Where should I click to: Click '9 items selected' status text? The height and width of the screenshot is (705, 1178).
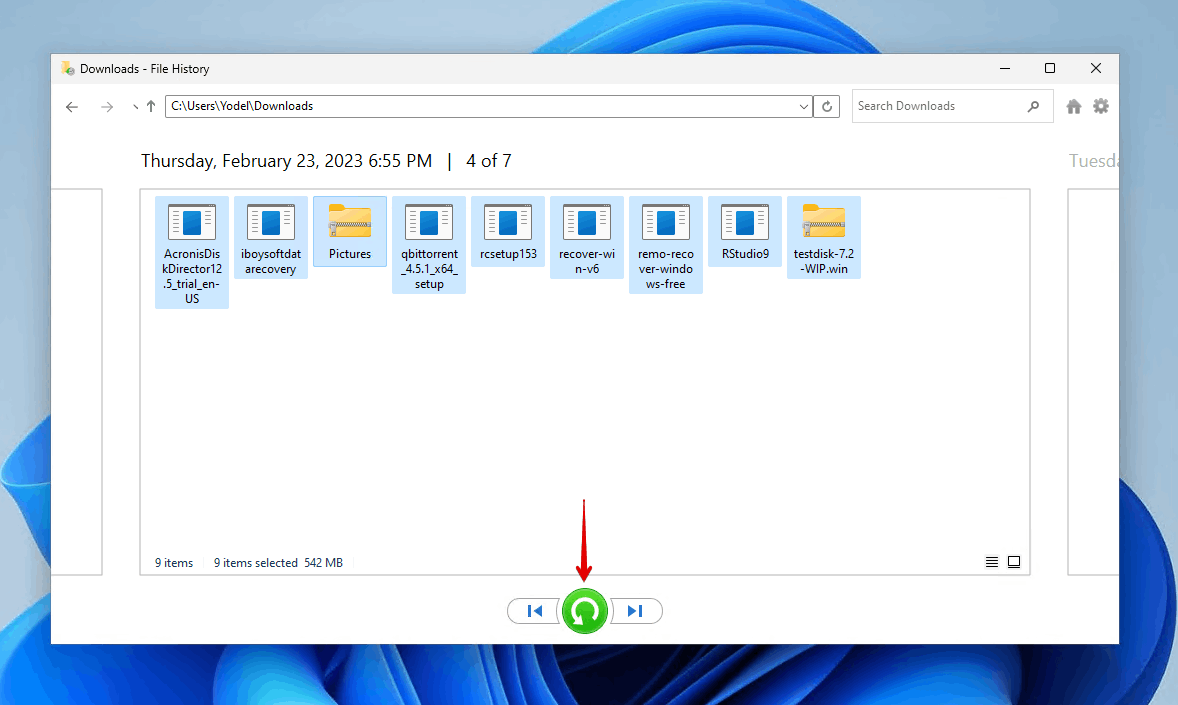click(x=255, y=563)
